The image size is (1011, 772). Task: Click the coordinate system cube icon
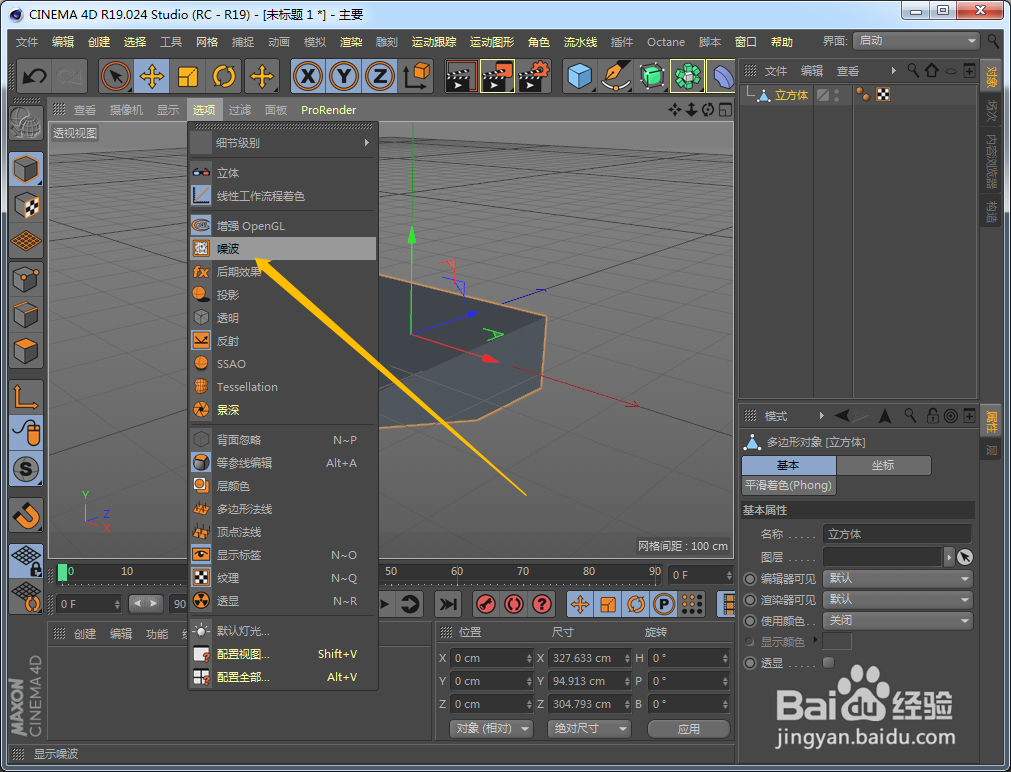coord(417,77)
